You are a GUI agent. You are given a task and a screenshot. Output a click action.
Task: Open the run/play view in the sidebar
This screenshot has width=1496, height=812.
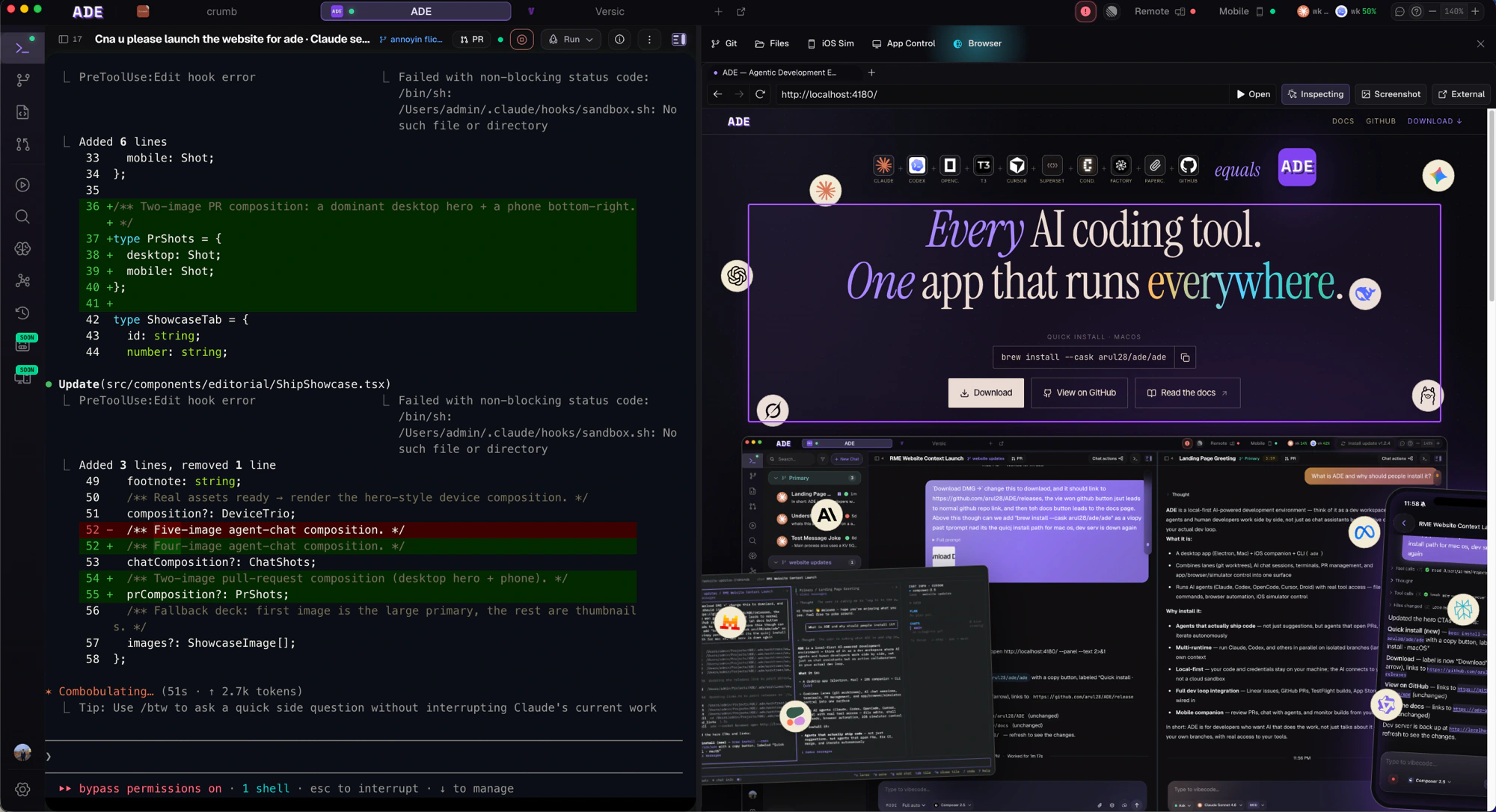(x=22, y=185)
